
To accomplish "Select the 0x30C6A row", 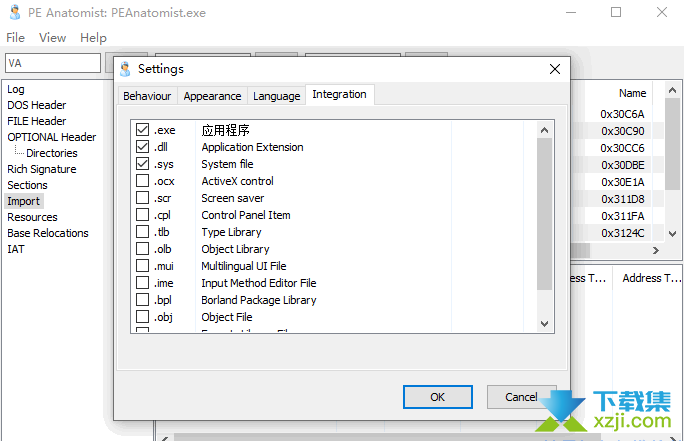I will (x=622, y=114).
